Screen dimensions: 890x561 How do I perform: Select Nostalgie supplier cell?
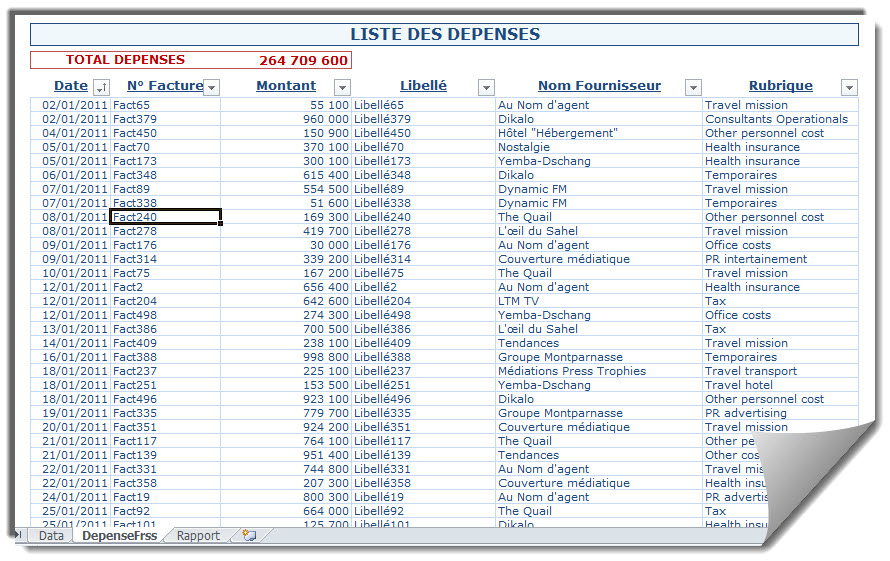pos(599,147)
